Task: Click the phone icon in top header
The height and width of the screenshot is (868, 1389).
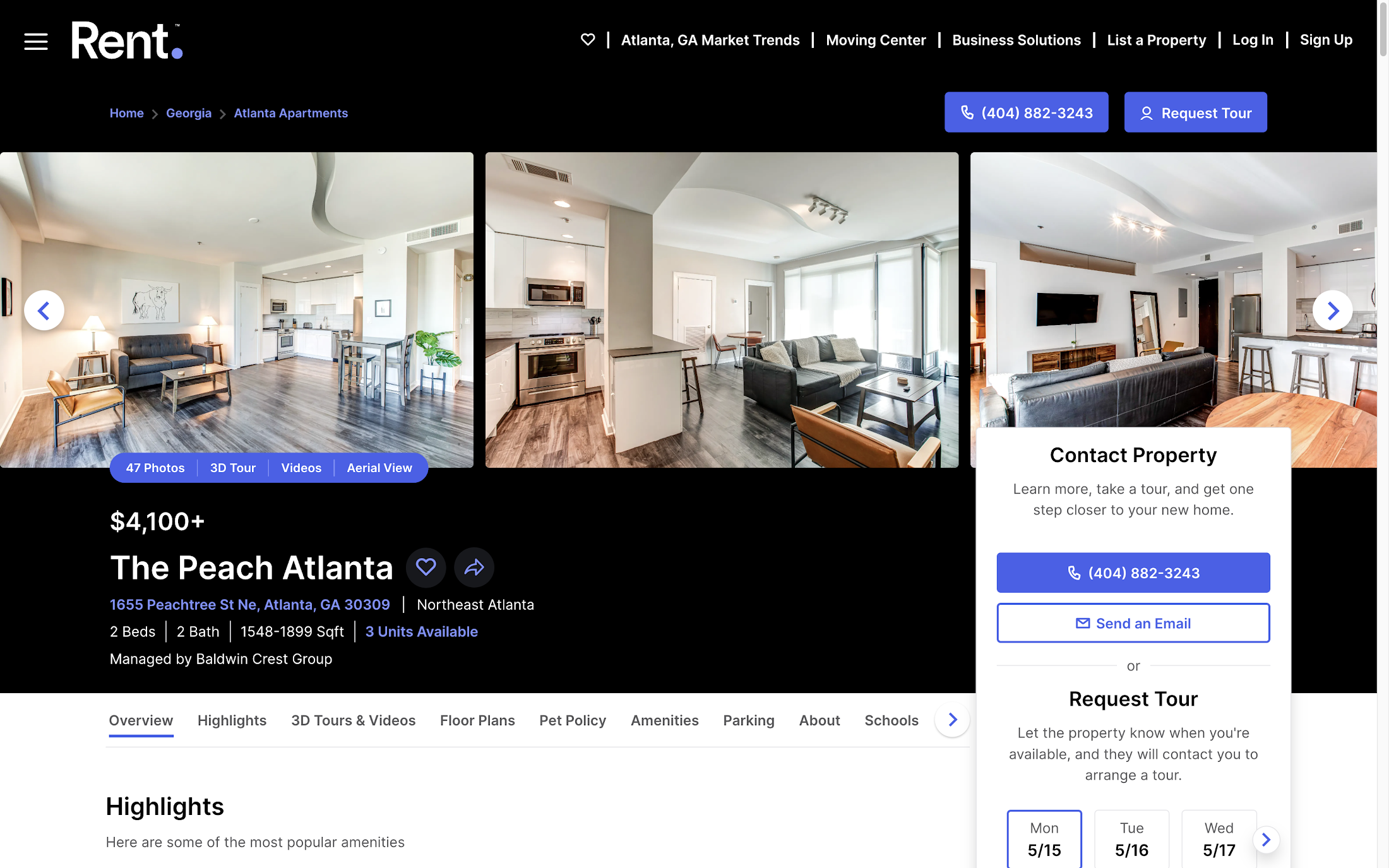Action: coord(967,112)
